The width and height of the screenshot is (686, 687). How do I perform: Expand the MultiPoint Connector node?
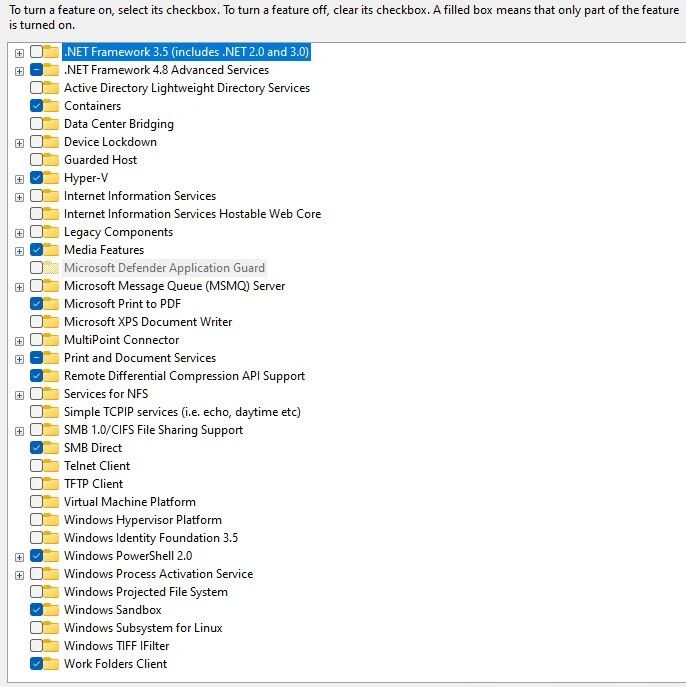pos(19,341)
